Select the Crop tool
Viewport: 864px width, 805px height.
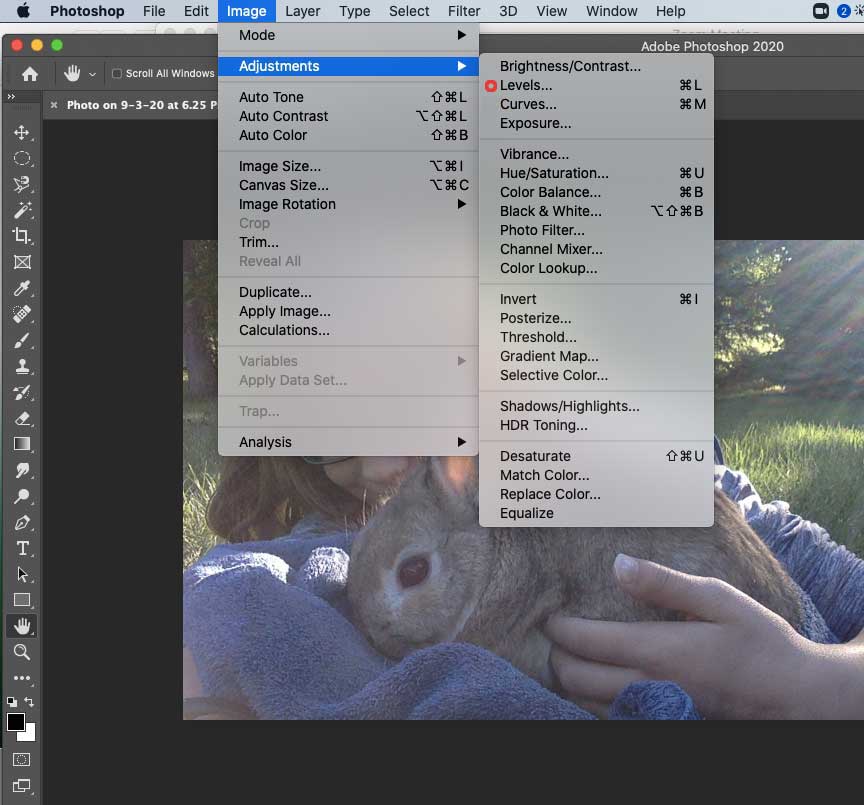(x=22, y=236)
